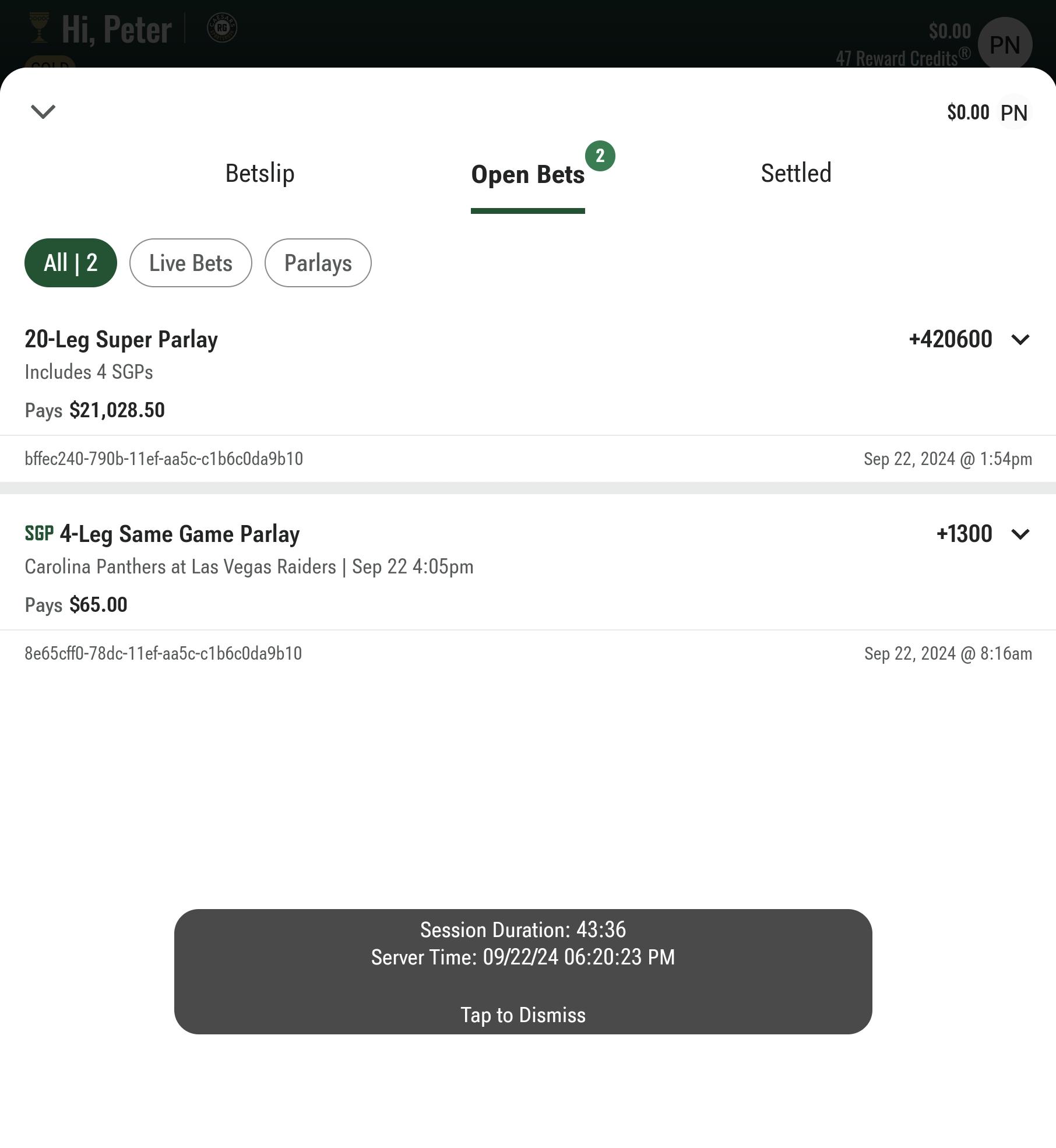Open the PN profile avatar in panel
Image resolution: width=1056 pixels, height=1148 pixels.
pyautogui.click(x=1014, y=112)
